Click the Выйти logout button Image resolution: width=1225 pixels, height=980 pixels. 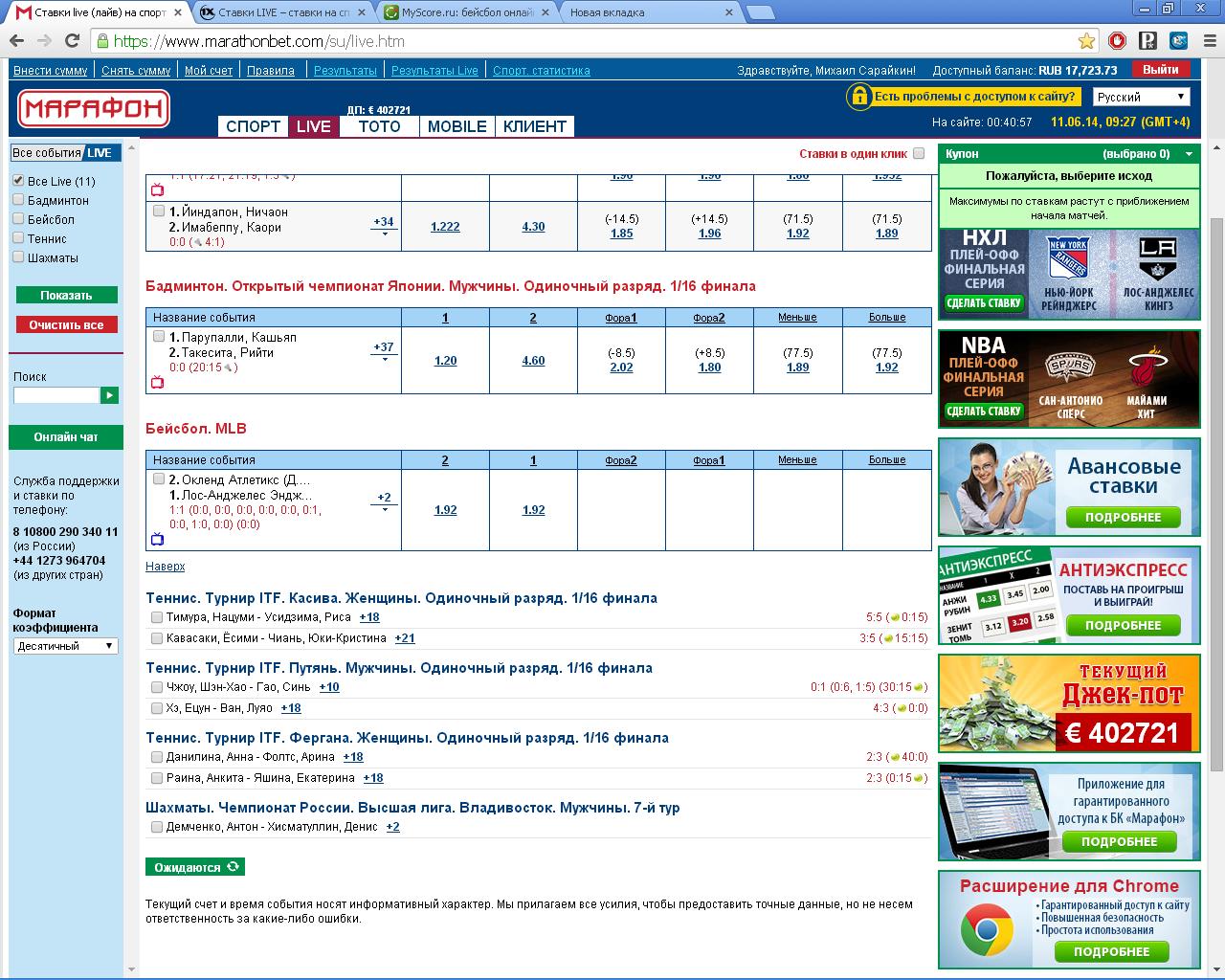tap(1160, 70)
